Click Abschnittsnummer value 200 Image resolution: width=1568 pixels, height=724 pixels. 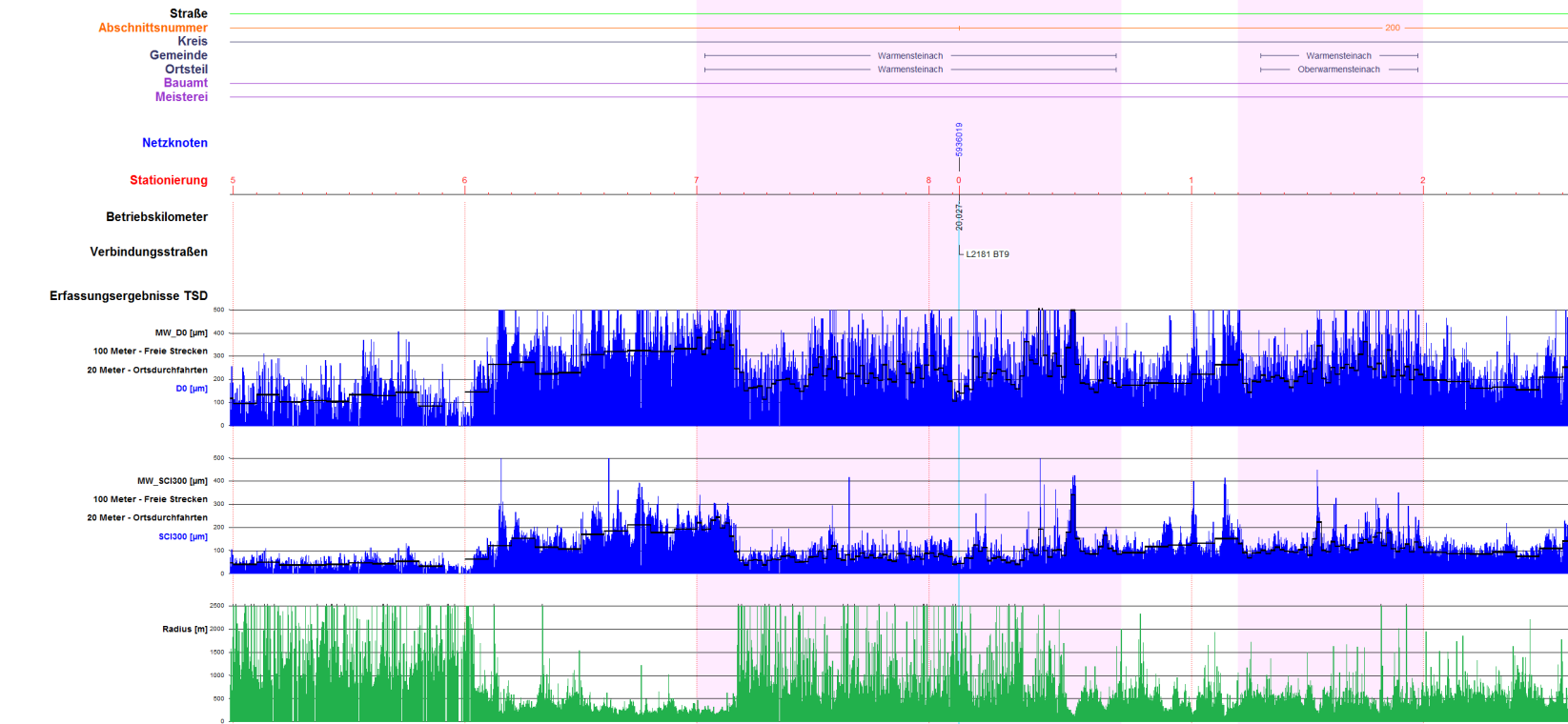click(1393, 28)
